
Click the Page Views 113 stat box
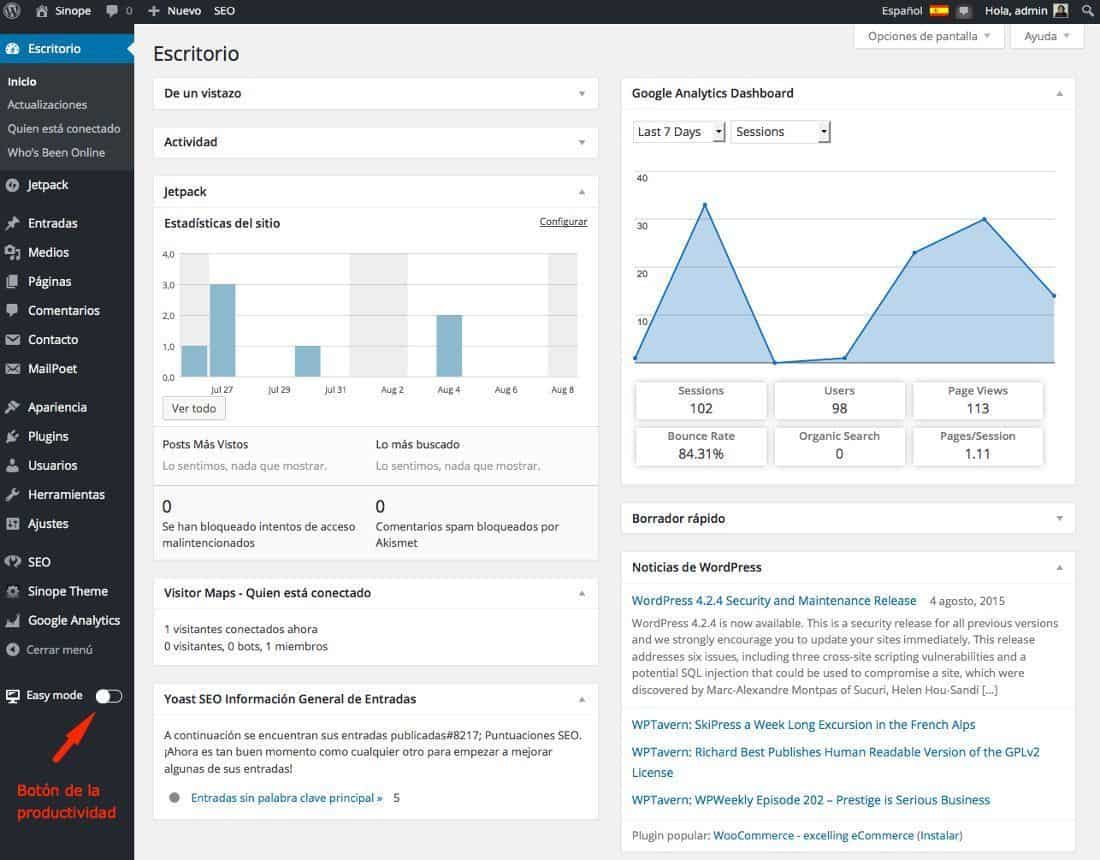977,400
